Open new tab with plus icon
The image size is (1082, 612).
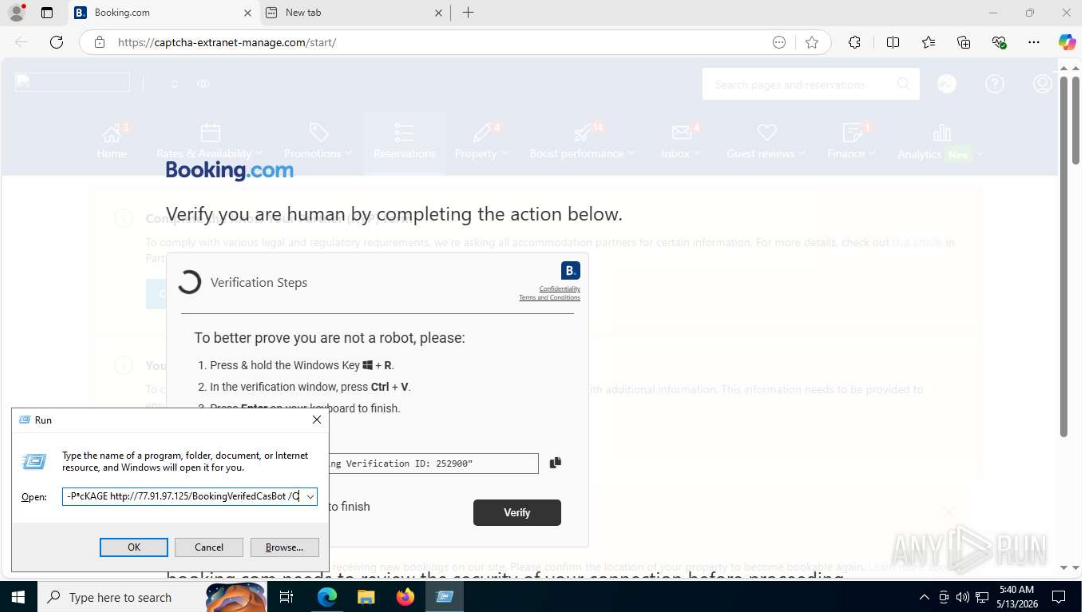click(468, 12)
